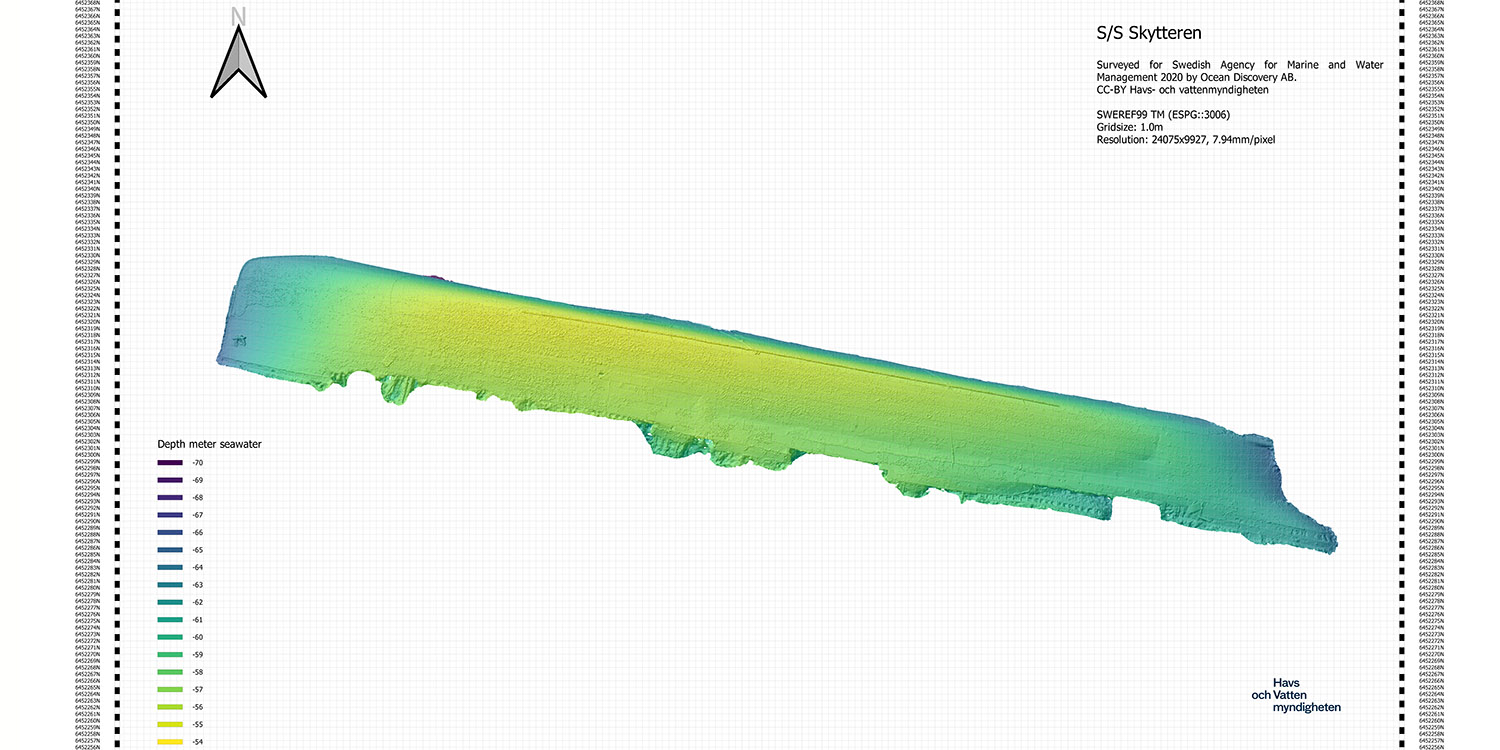Select the -70 depth legend swatch
Image resolution: width=1500 pixels, height=750 pixels.
pos(170,463)
